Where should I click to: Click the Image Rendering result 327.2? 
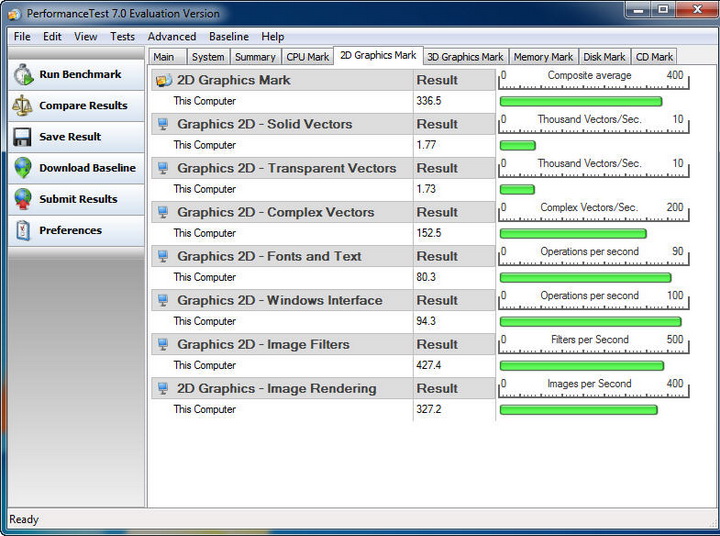(x=429, y=409)
